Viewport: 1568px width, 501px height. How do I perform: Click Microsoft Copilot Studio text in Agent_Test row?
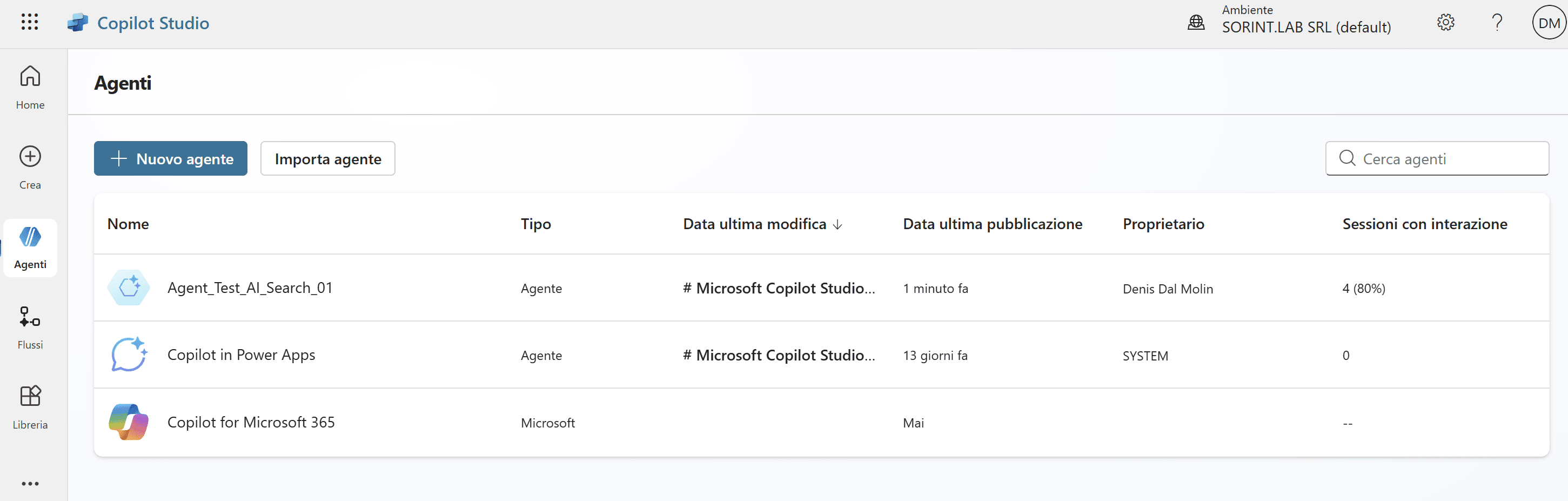tap(779, 288)
